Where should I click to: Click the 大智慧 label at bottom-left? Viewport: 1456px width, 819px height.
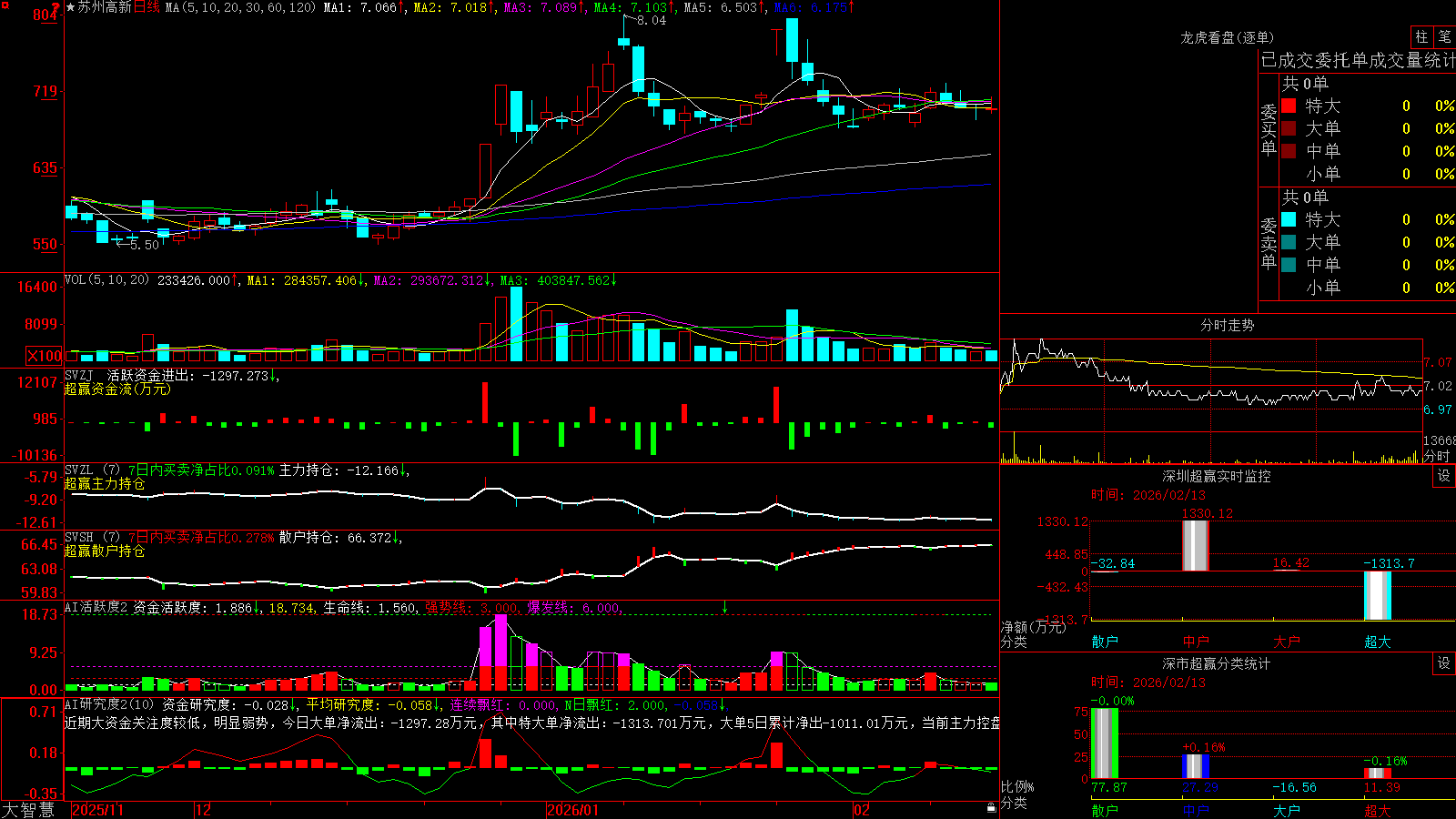[28, 810]
